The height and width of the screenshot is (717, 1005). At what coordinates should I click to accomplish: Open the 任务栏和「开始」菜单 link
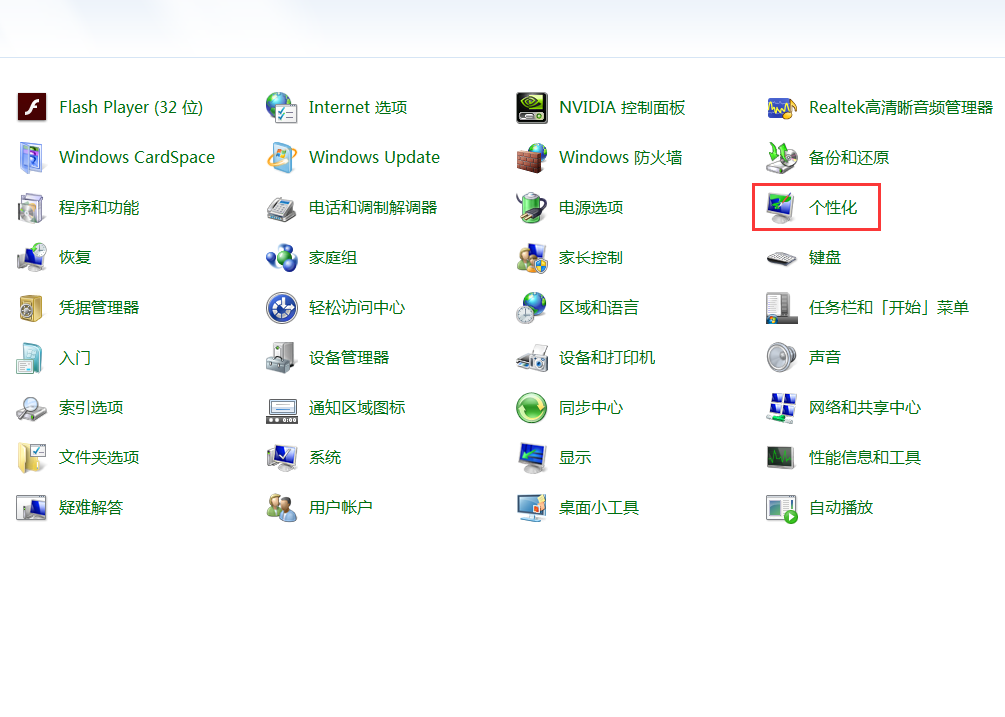(888, 308)
